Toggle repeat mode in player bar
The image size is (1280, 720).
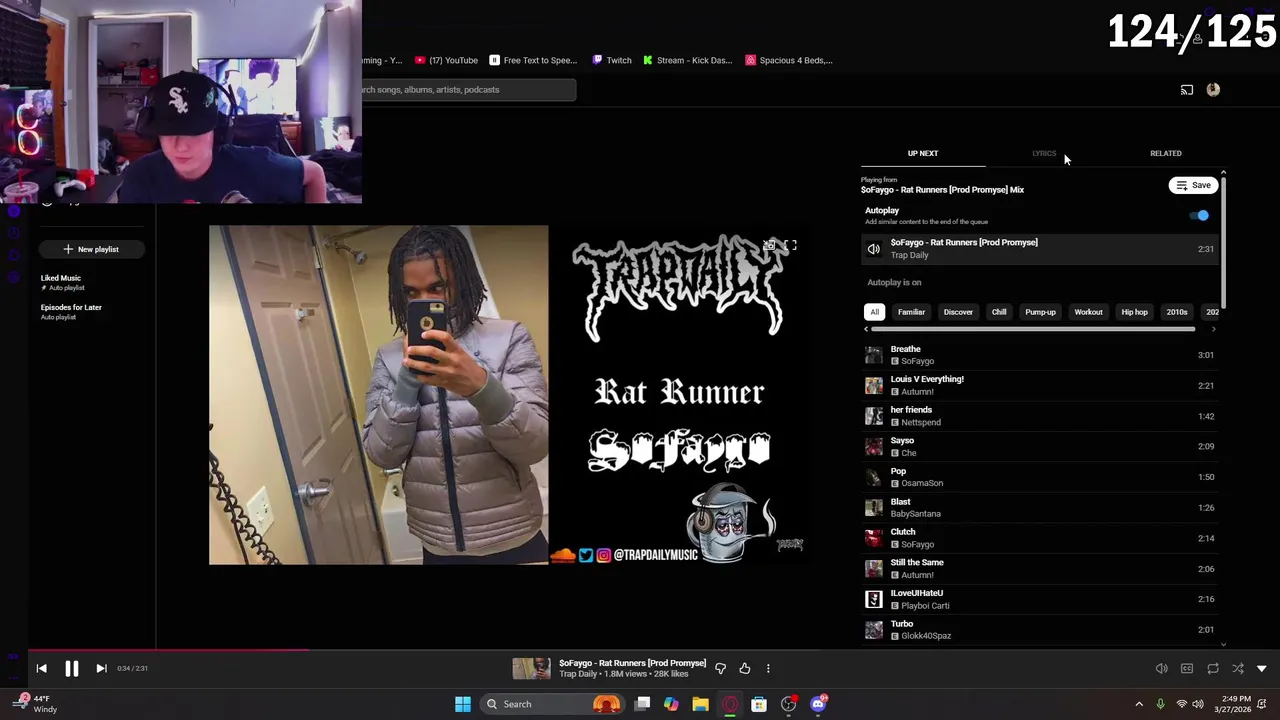coord(1212,668)
